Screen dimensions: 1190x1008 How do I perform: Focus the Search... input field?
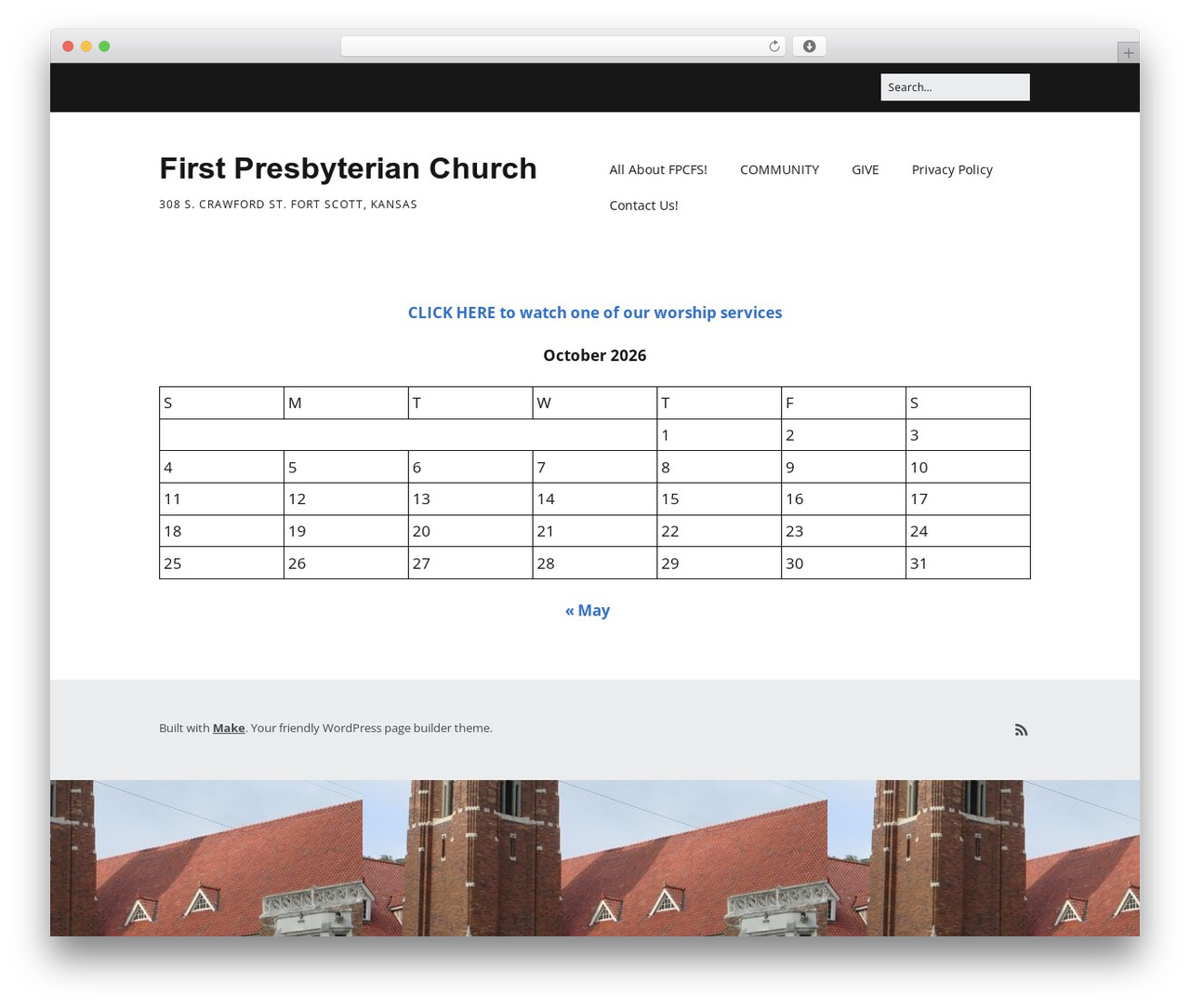pos(955,87)
